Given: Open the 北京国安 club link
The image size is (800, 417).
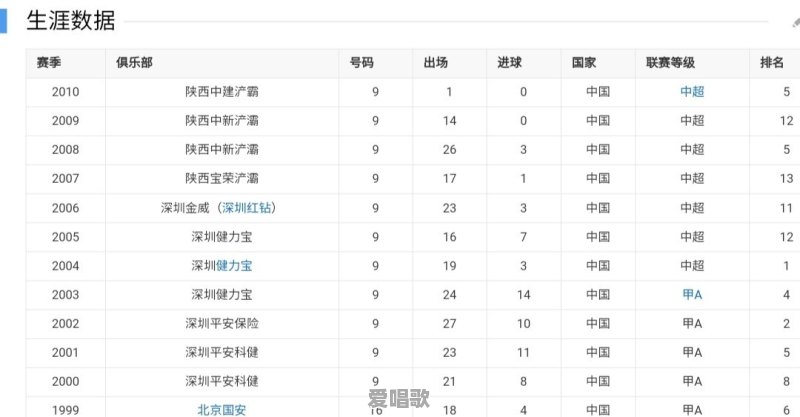Looking at the screenshot, I should (x=222, y=410).
